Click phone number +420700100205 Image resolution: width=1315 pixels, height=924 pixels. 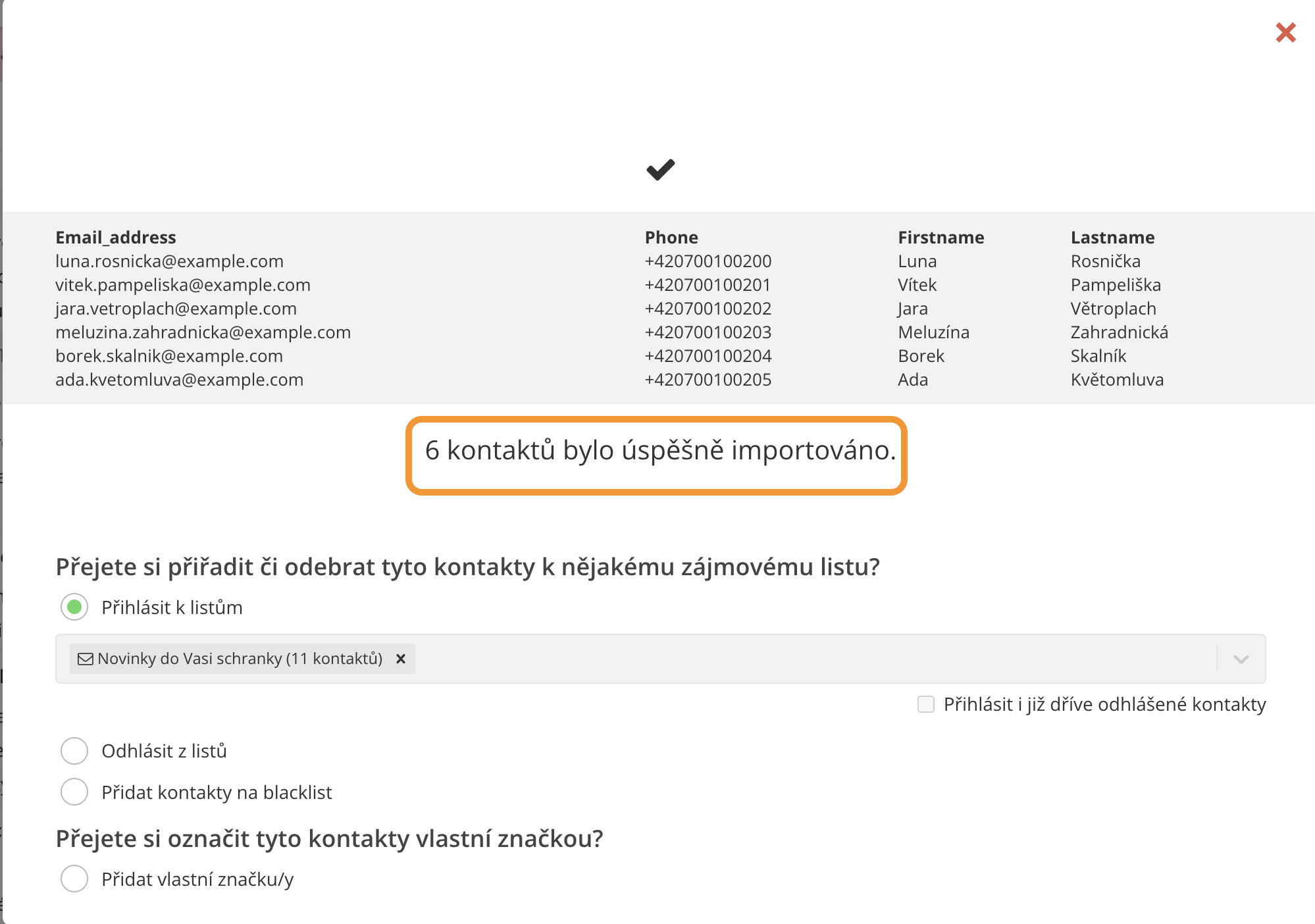708,380
